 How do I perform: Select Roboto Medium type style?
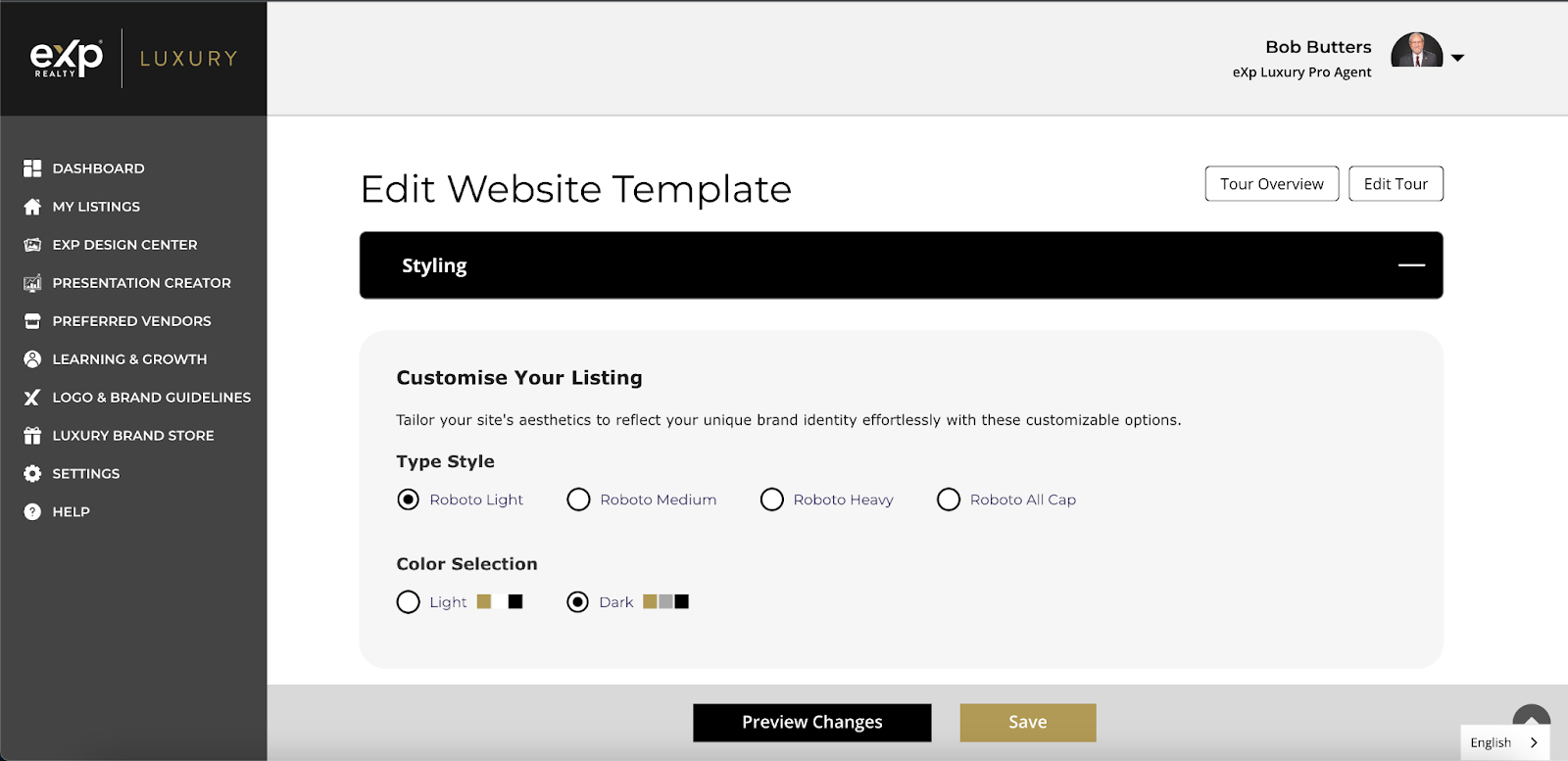coord(578,499)
